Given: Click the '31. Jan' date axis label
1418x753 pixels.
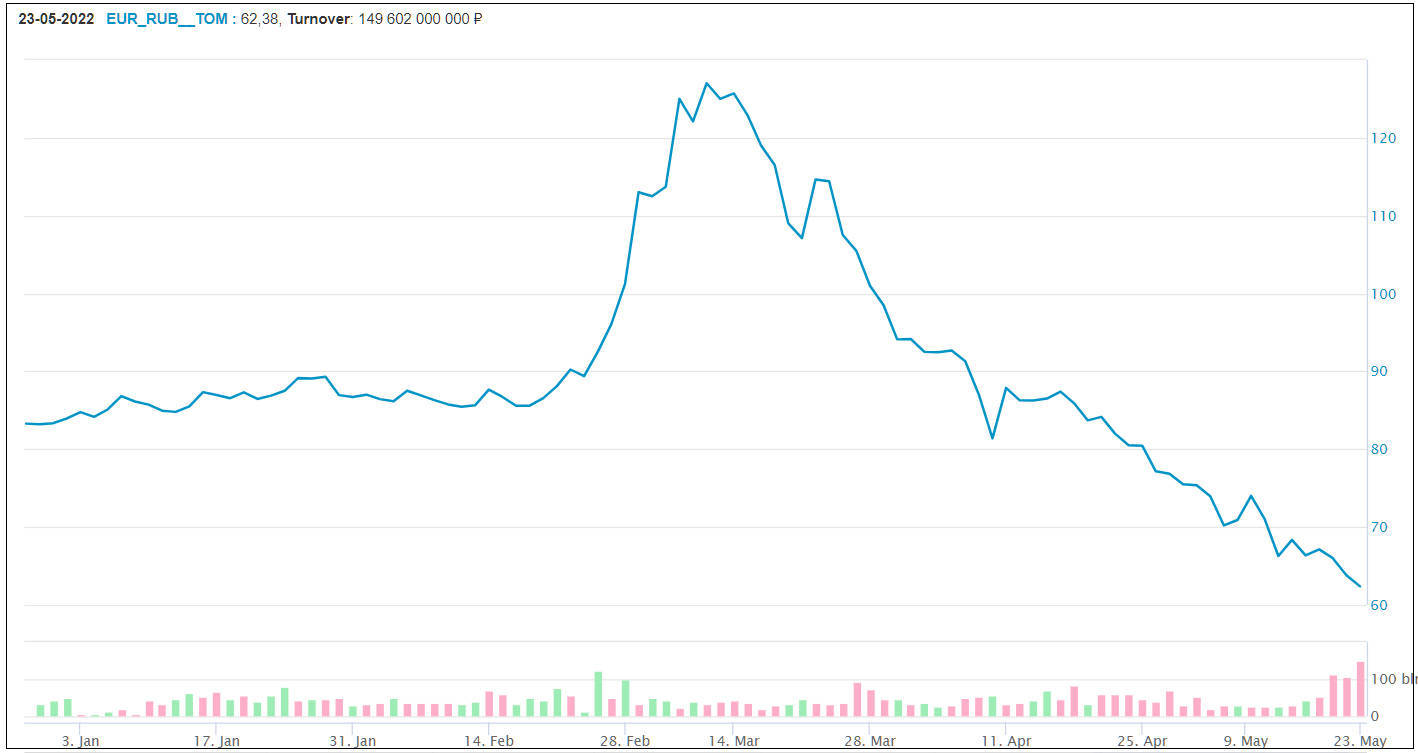Looking at the screenshot, I should [x=353, y=741].
